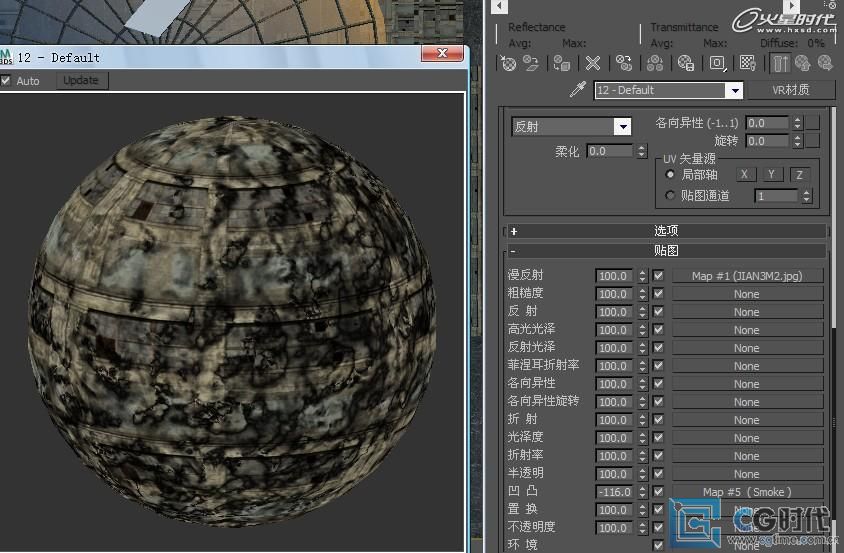The width and height of the screenshot is (844, 553).
Task: Select the 局部轴 radio button
Action: 670,174
